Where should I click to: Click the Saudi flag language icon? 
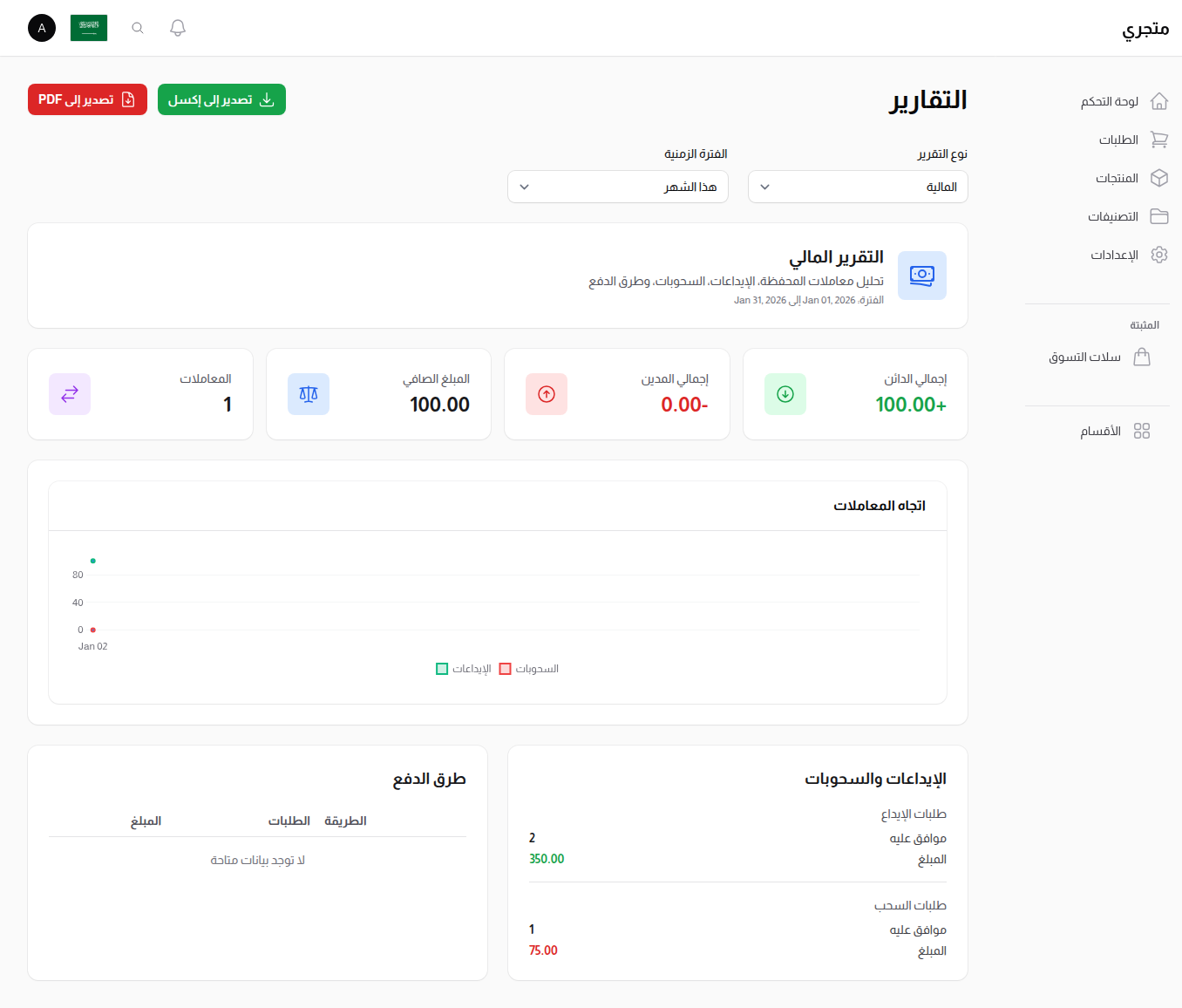pyautogui.click(x=89, y=28)
